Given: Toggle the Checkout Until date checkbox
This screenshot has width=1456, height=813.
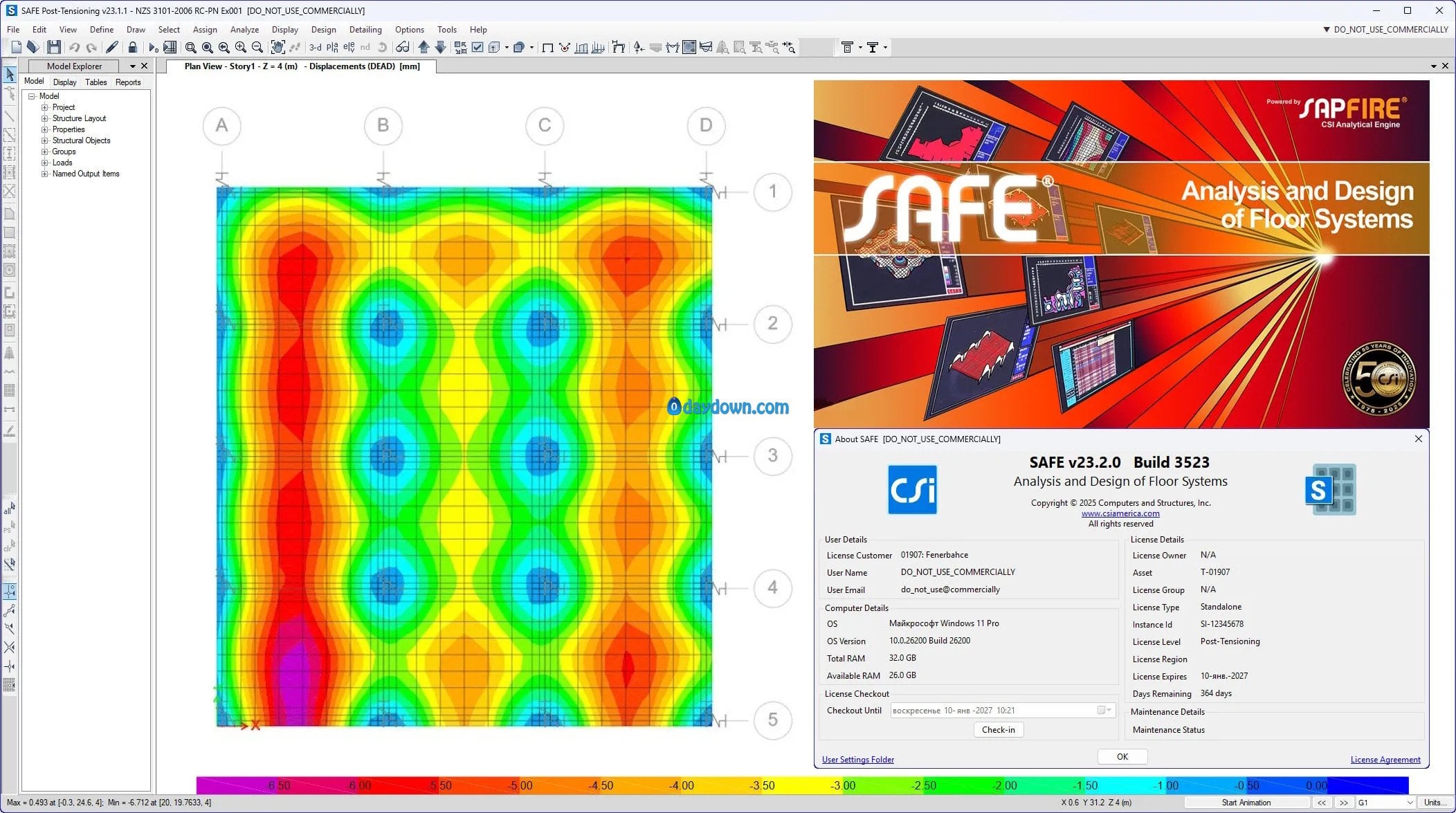Looking at the screenshot, I should pos(1101,711).
